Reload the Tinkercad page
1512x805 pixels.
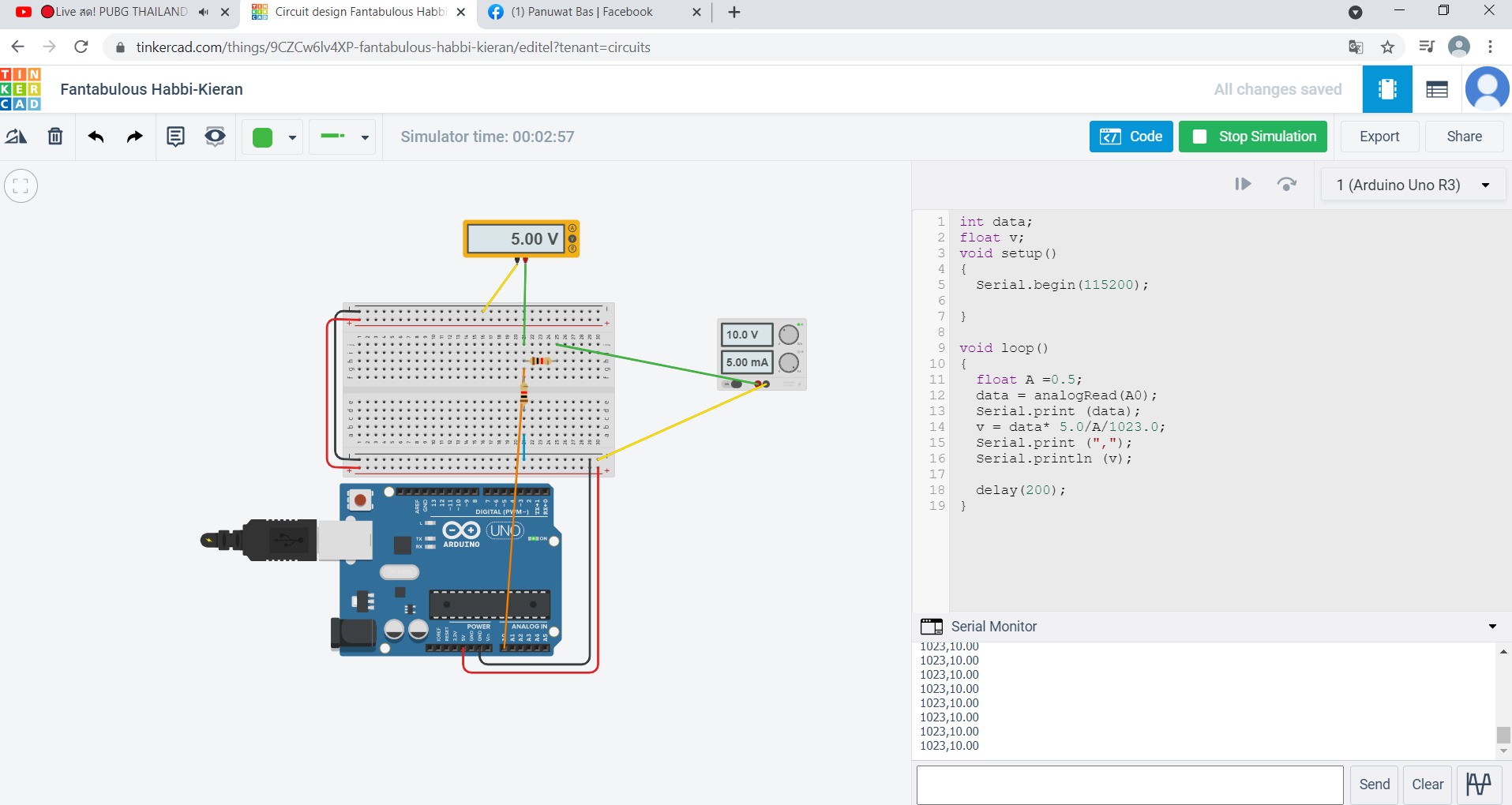point(81,47)
